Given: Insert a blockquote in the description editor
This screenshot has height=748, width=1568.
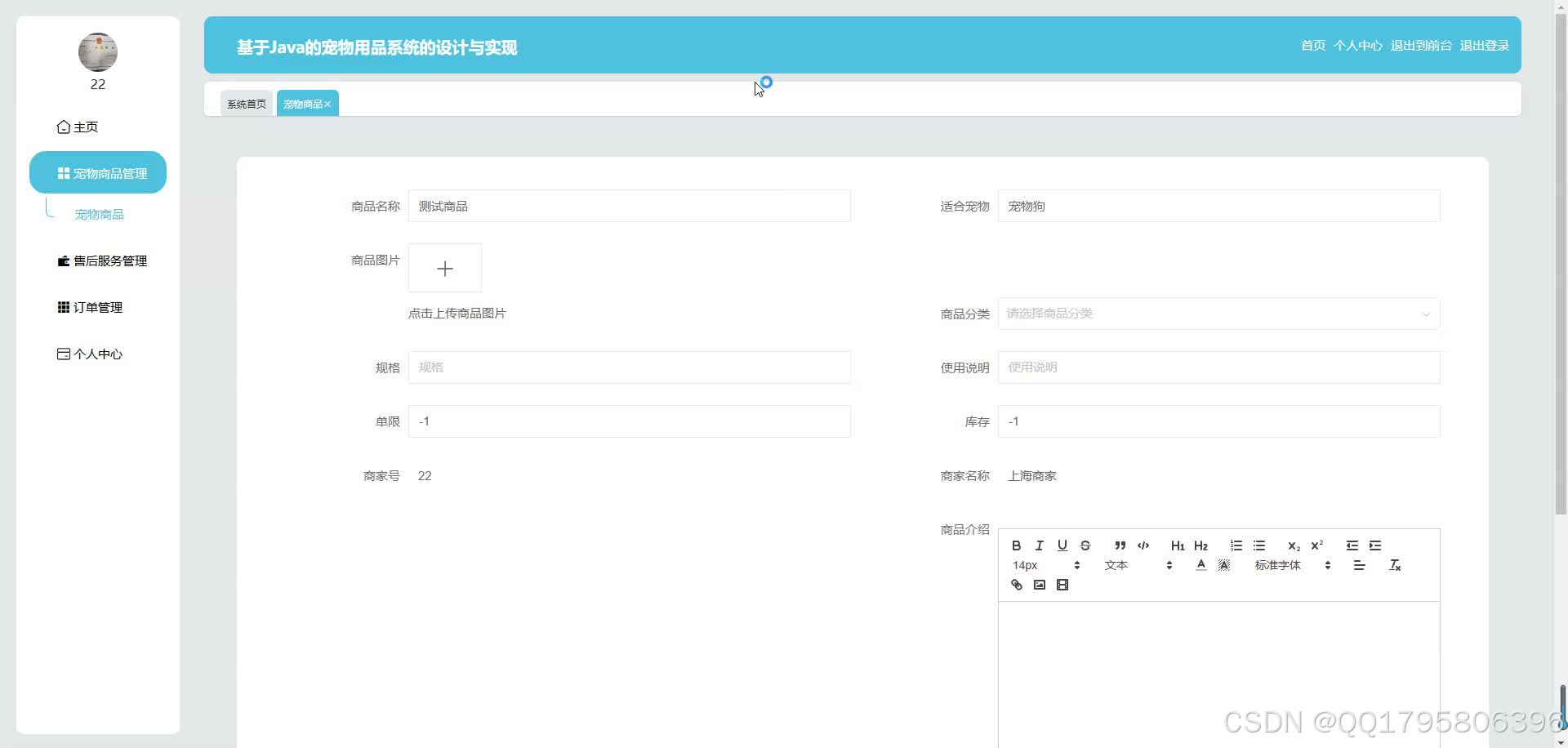Looking at the screenshot, I should click(x=1120, y=545).
